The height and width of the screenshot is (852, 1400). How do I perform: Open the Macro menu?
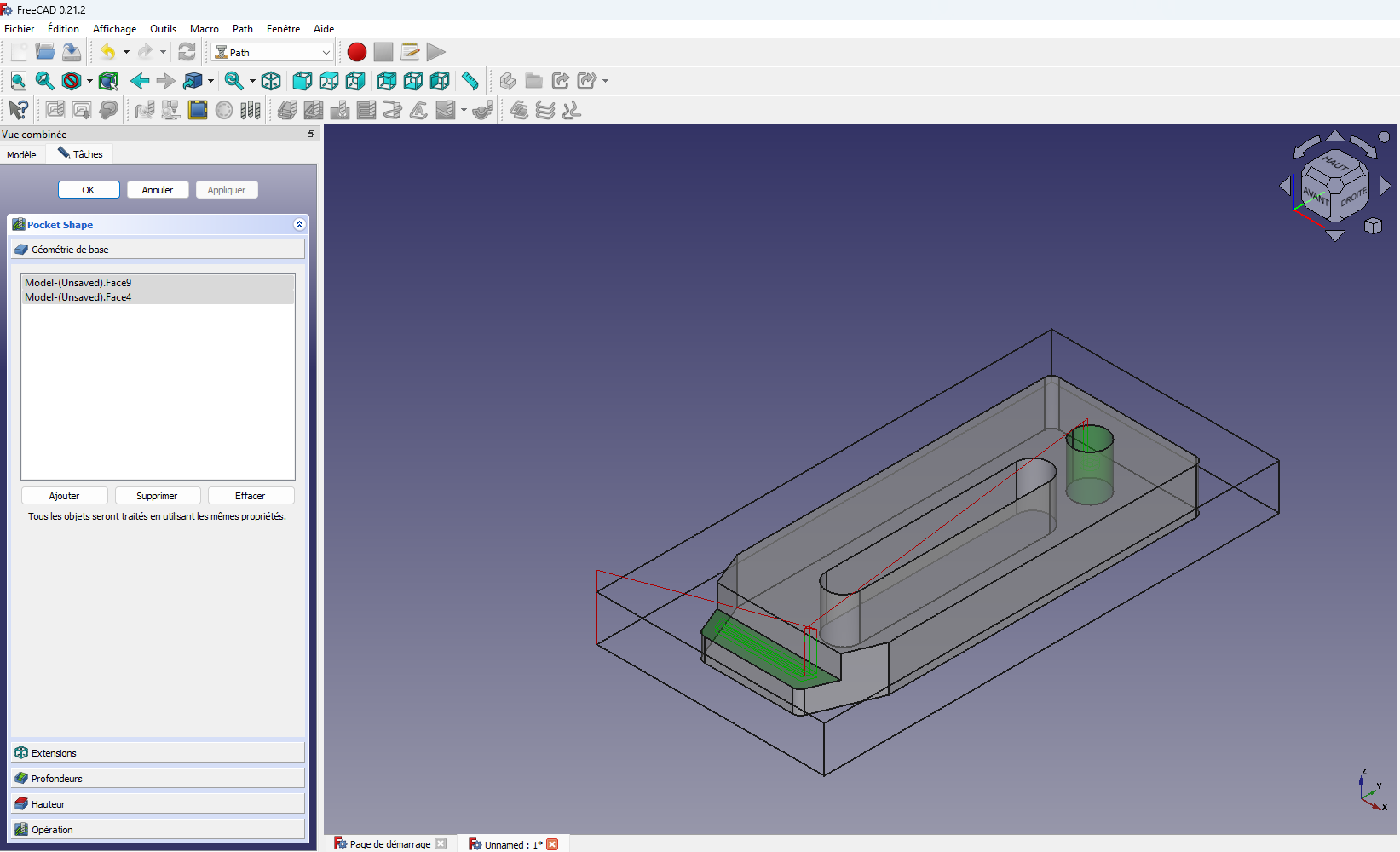(x=205, y=29)
